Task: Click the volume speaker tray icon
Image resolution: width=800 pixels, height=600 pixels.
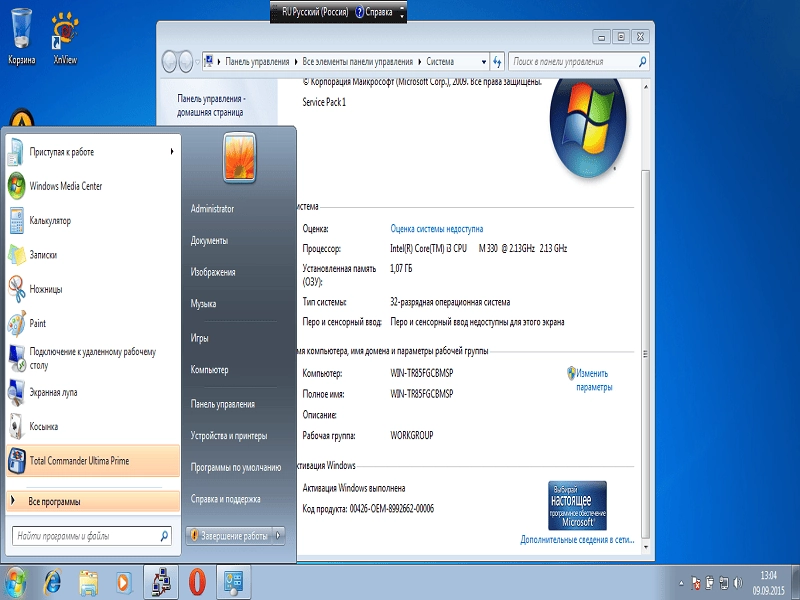Action: (x=738, y=583)
